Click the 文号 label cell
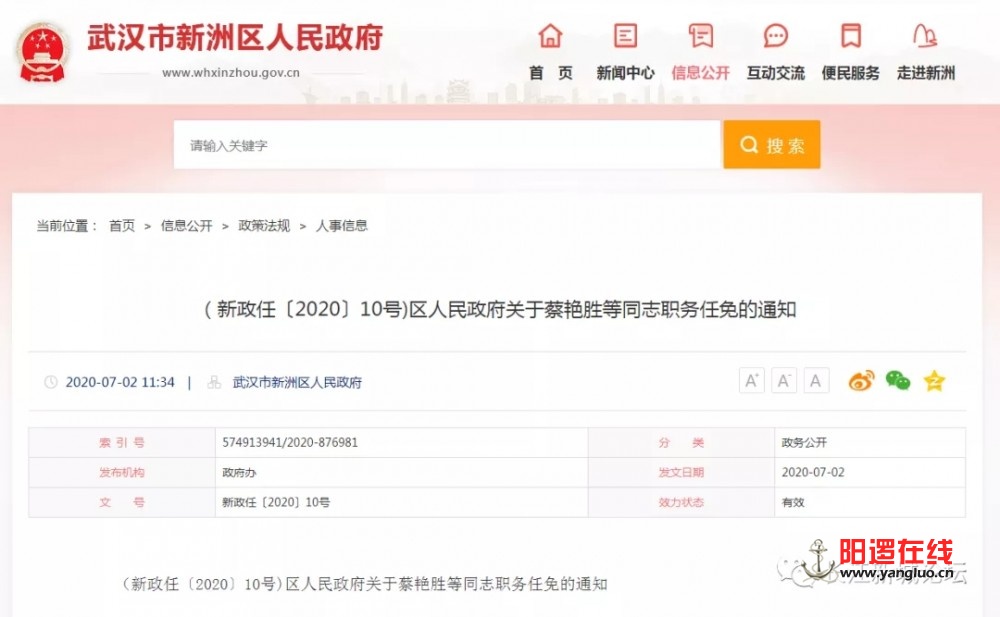The height and width of the screenshot is (617, 1000). click(122, 502)
